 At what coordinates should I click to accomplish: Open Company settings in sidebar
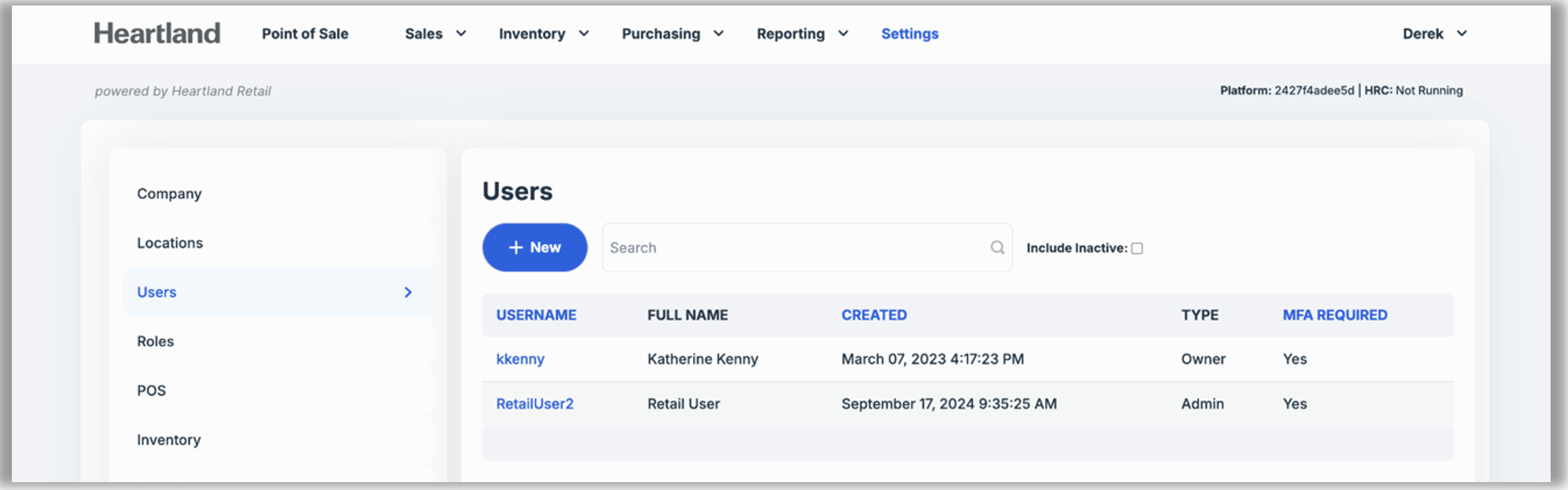pos(169,194)
